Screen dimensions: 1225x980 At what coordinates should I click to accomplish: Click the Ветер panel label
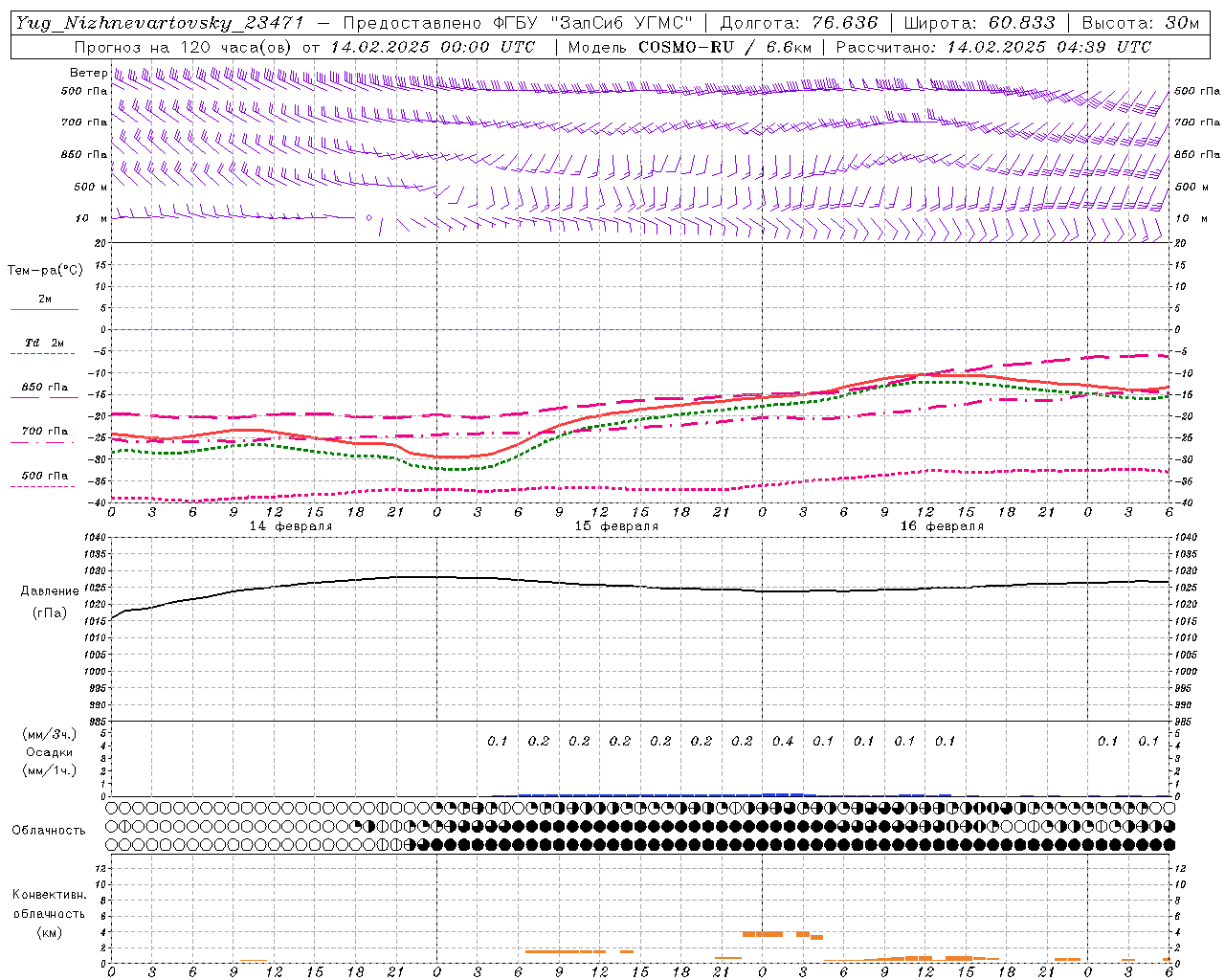point(88,73)
